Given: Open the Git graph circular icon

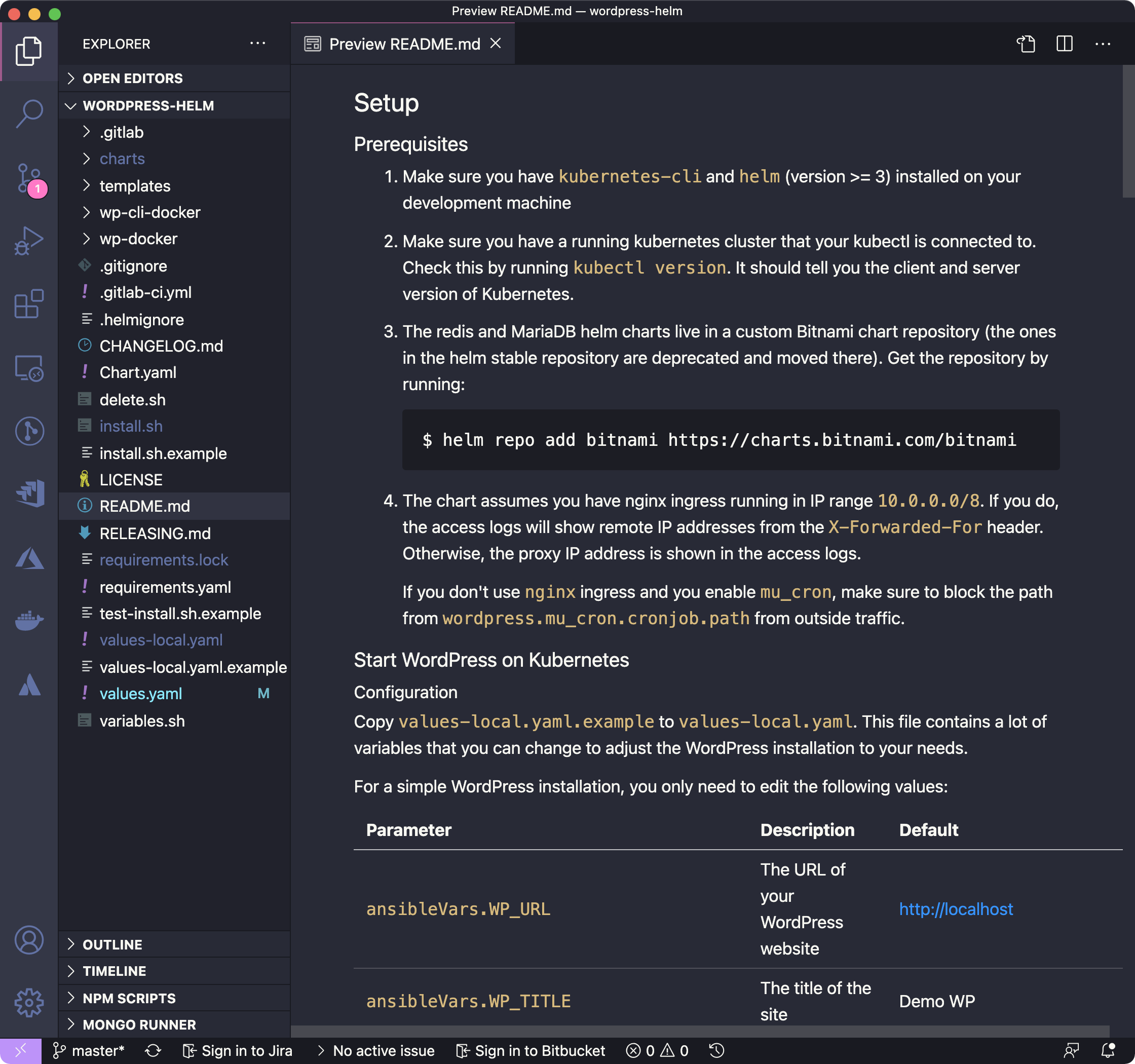Looking at the screenshot, I should pyautogui.click(x=28, y=431).
